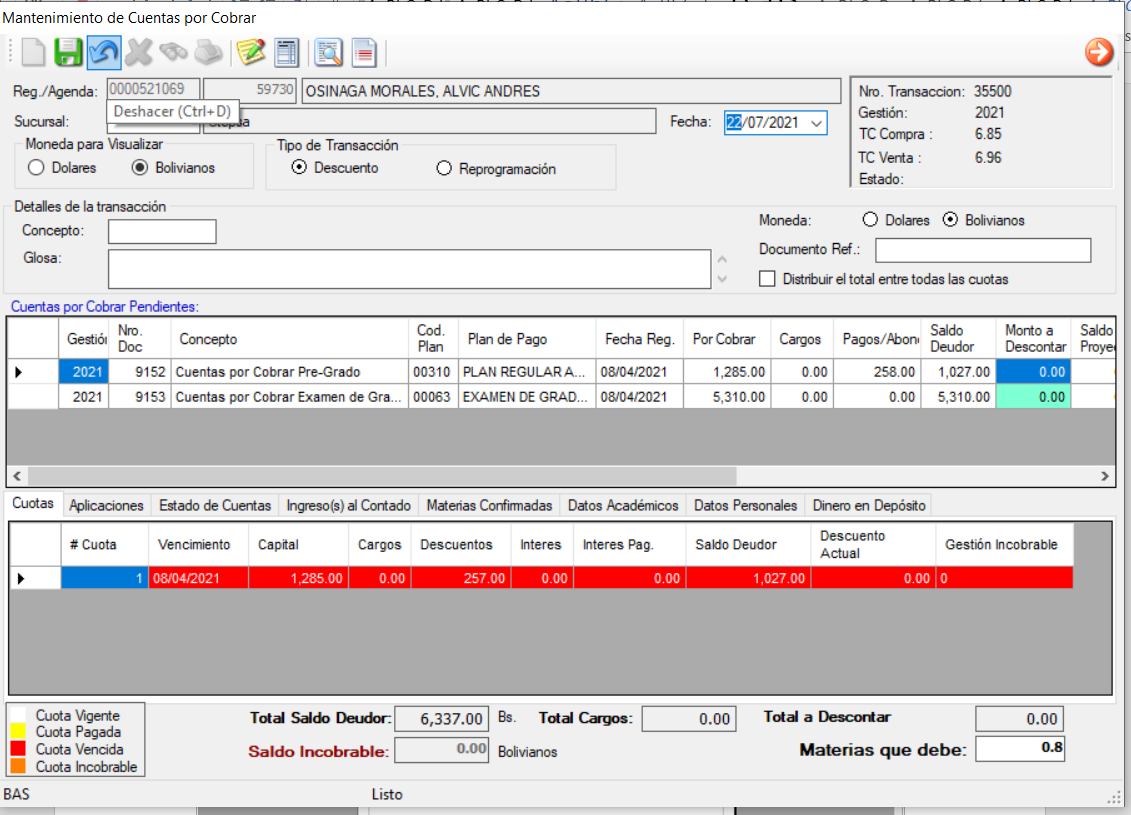Click the magnifier preview document icon

329,53
